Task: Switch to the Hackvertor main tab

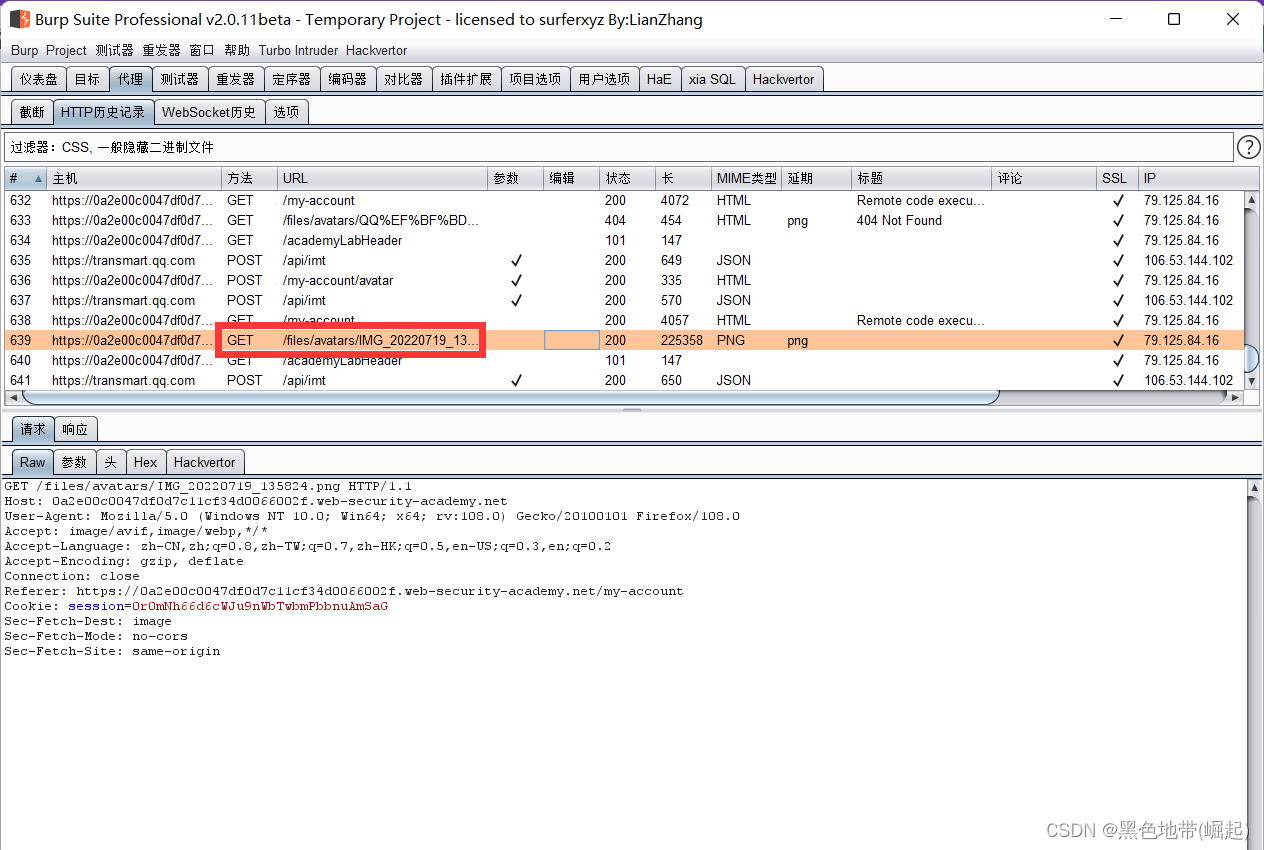Action: point(784,79)
